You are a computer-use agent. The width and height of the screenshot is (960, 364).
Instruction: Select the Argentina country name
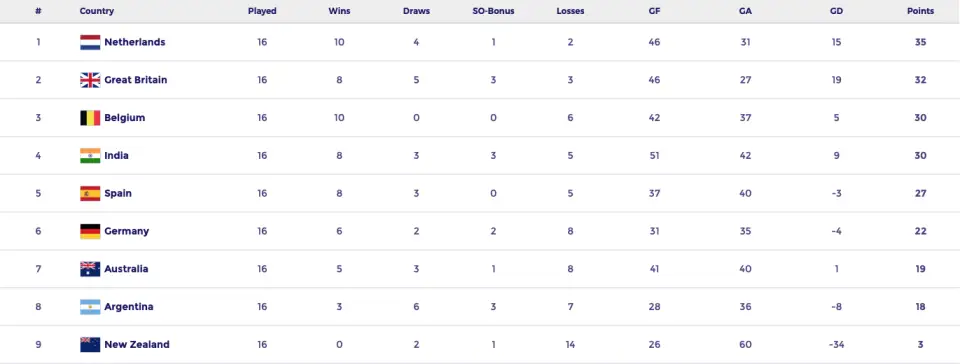129,307
